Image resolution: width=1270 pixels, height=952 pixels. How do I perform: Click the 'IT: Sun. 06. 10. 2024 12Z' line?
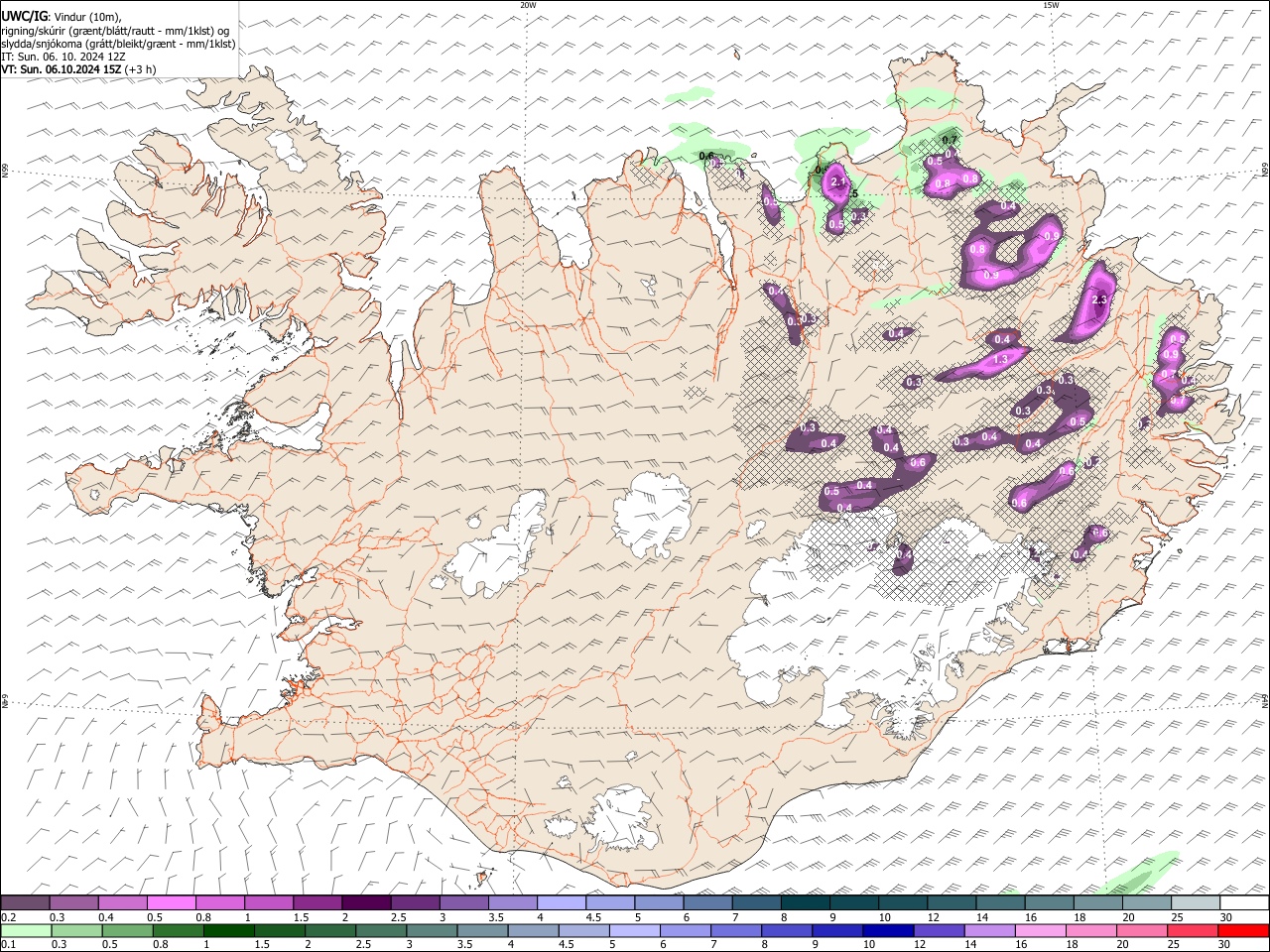pos(63,57)
